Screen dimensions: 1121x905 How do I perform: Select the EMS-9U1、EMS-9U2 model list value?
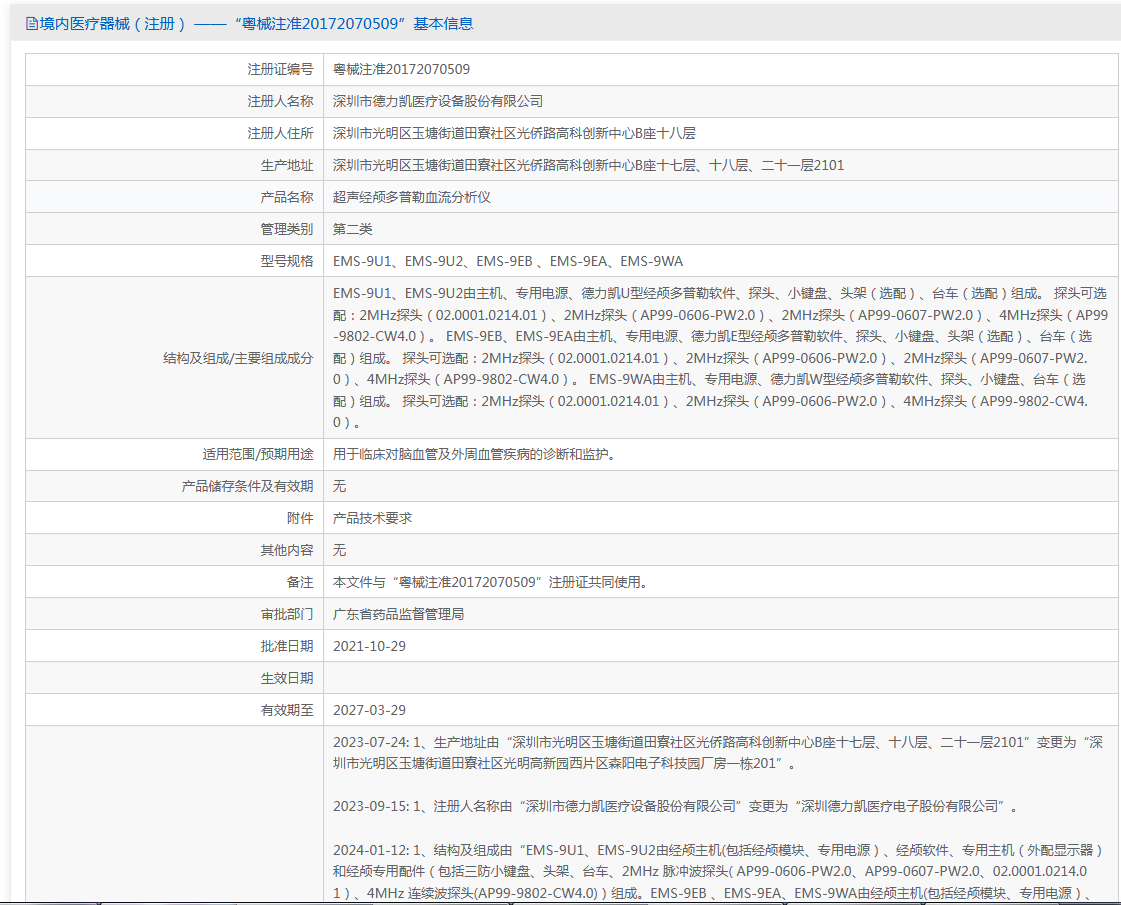pos(508,262)
